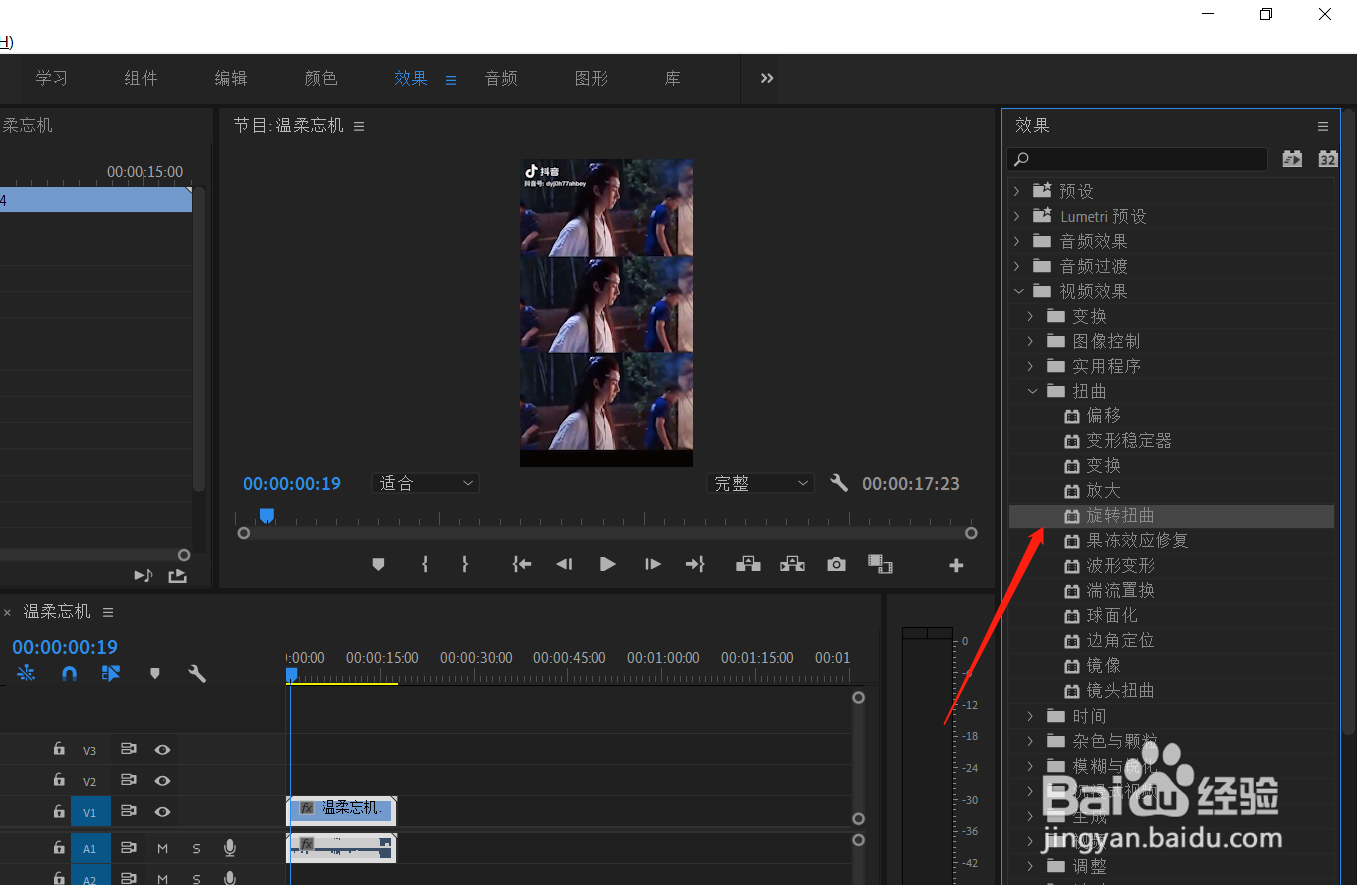
Task: Expand the Lumetri 预设 folder
Action: coord(1017,215)
